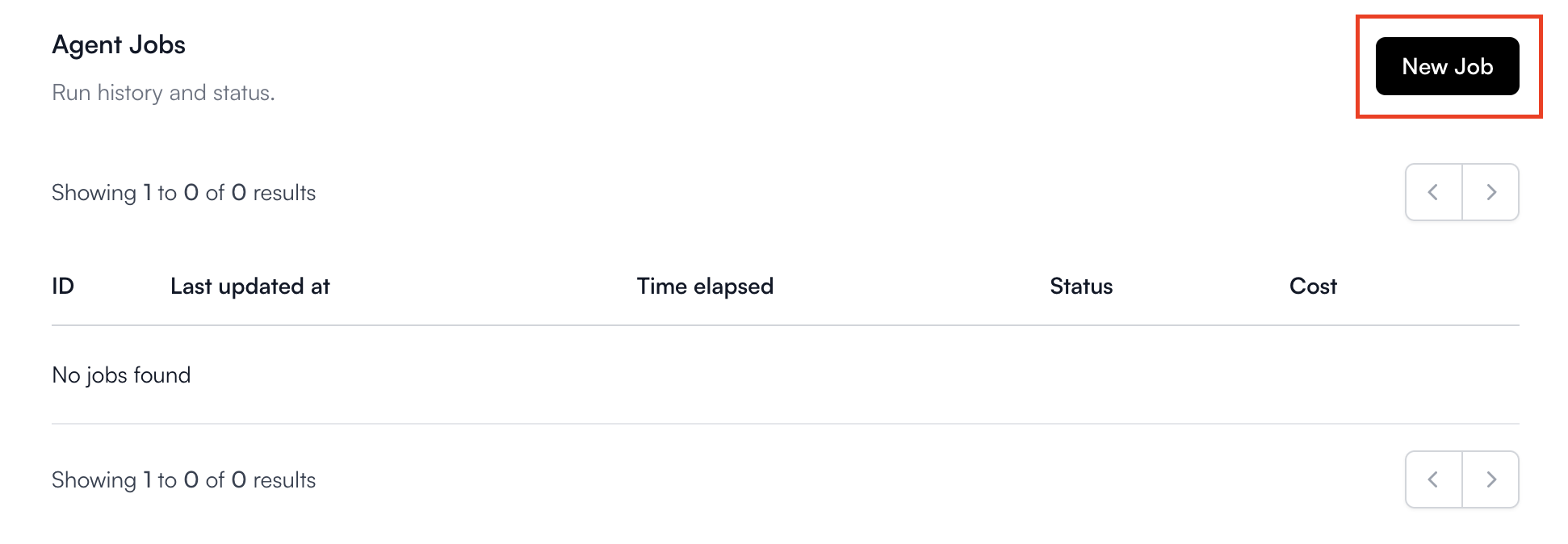1568x544 pixels.
Task: Click the Status column header
Action: coord(1081,286)
